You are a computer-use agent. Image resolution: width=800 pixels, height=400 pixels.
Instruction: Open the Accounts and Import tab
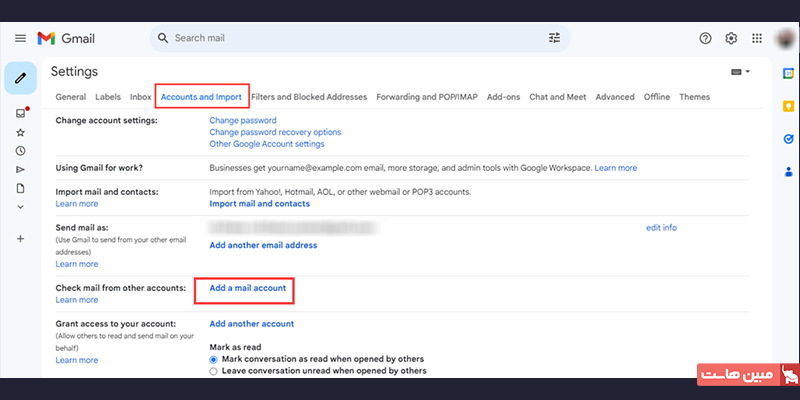pos(202,97)
